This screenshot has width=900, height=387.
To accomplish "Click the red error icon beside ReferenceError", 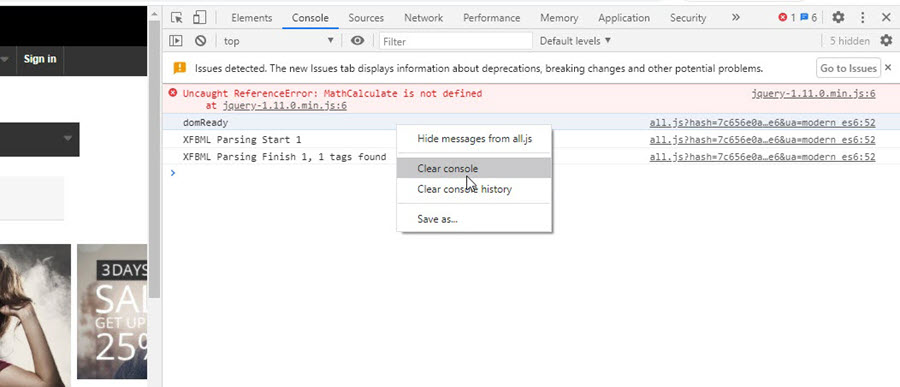I will (x=173, y=92).
